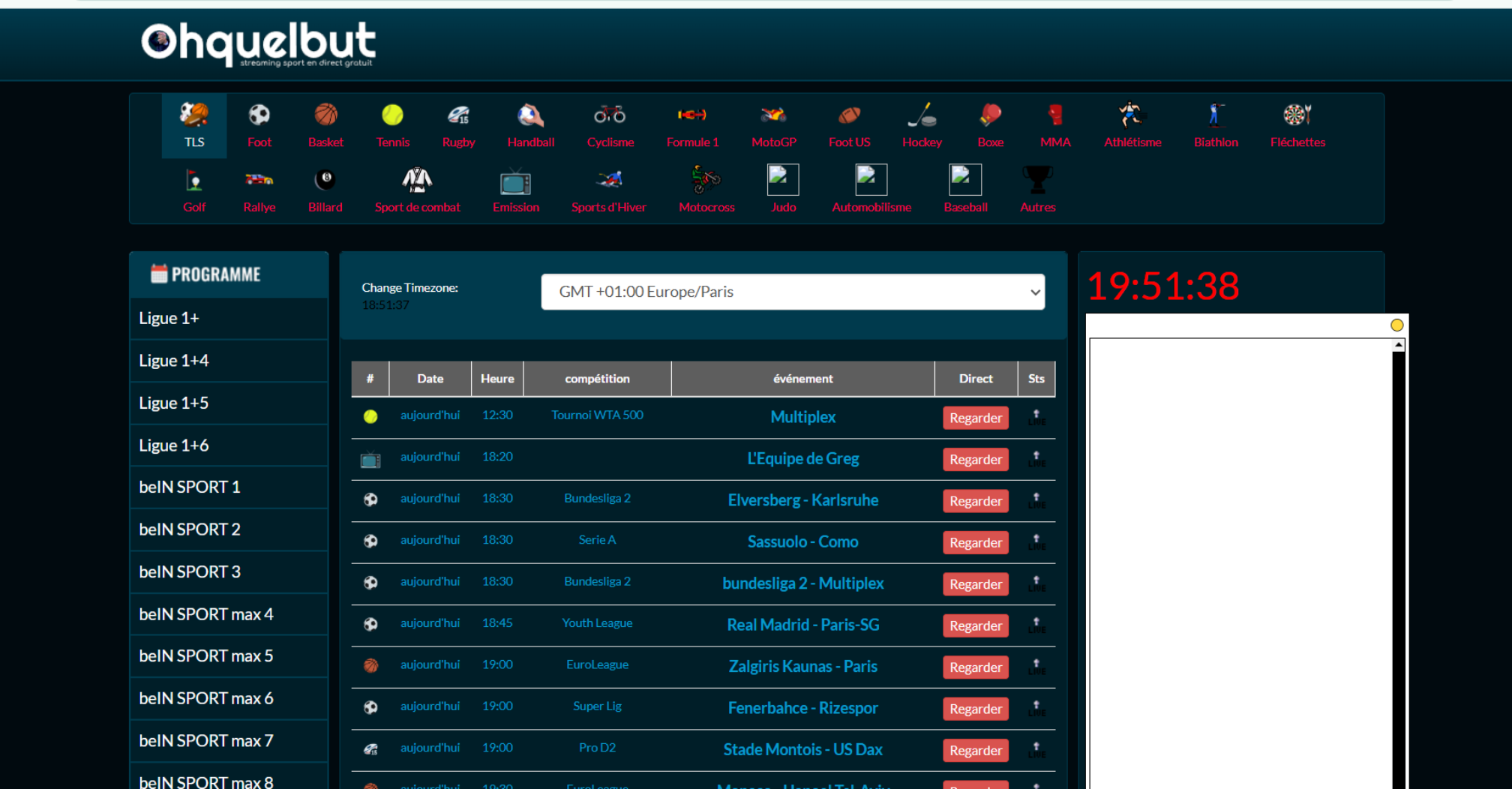The image size is (1512, 789).
Task: Click the scrollbar up arrow in side panel
Action: (x=1398, y=345)
